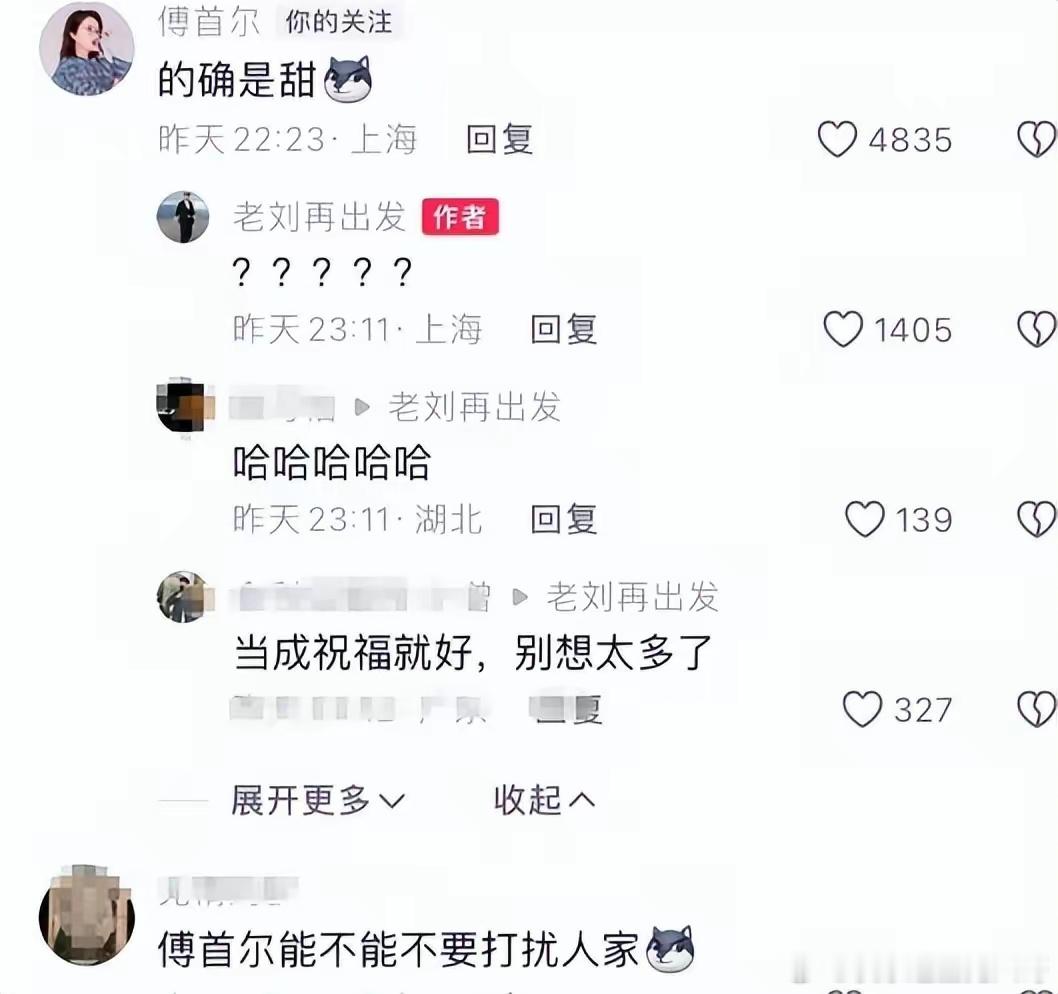
Task: Like the 哈哈哈哈哈 reply
Action: tap(864, 519)
